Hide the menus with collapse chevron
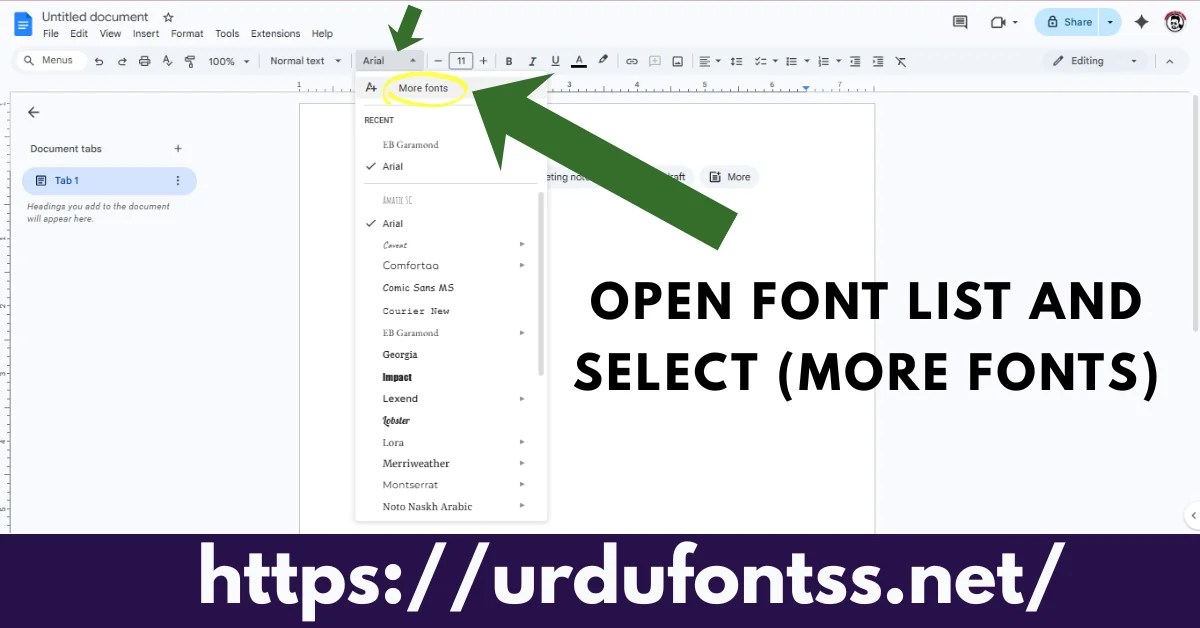This screenshot has width=1200, height=628. [x=1169, y=61]
